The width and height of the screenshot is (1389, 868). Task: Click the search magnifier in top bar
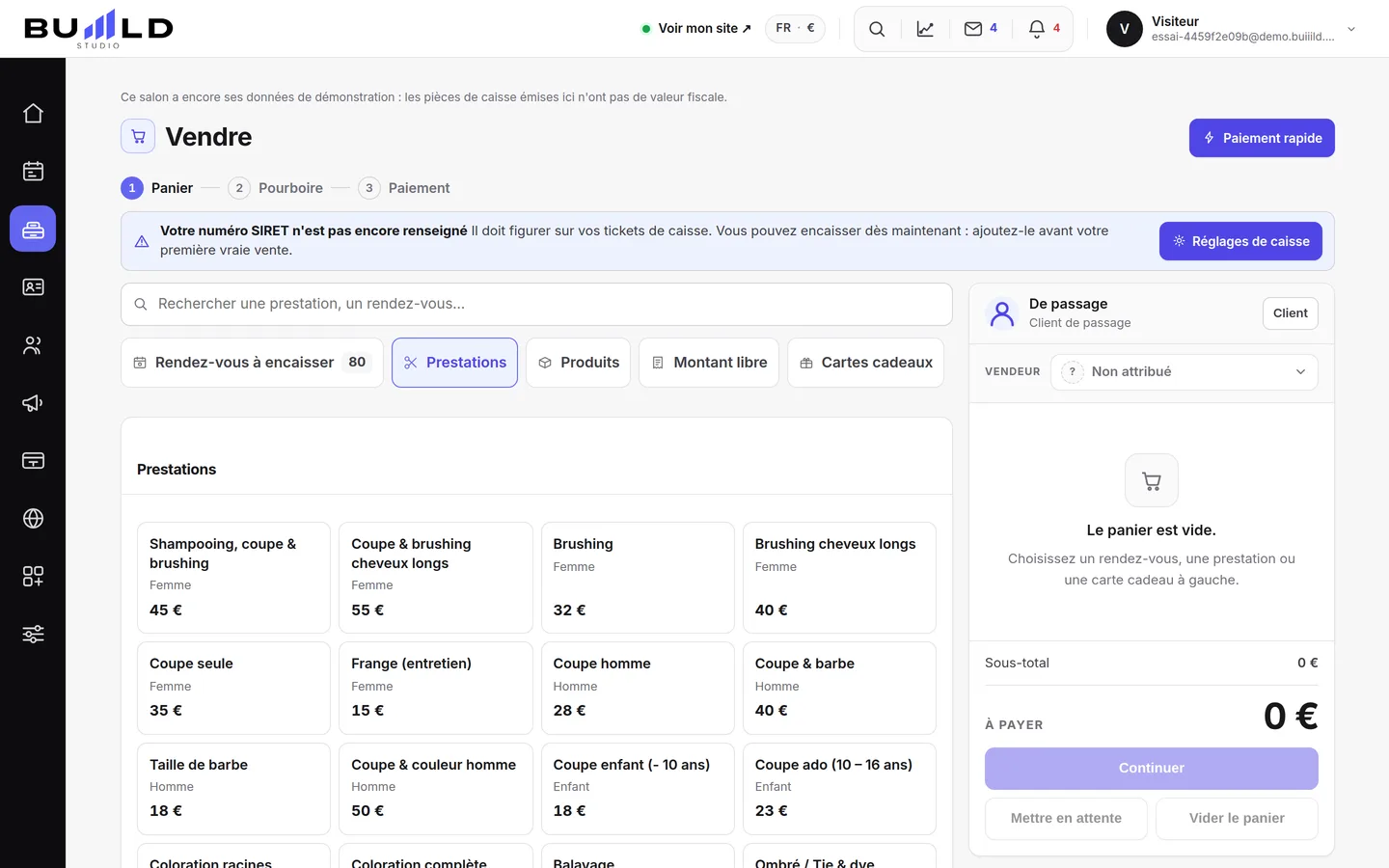(877, 29)
